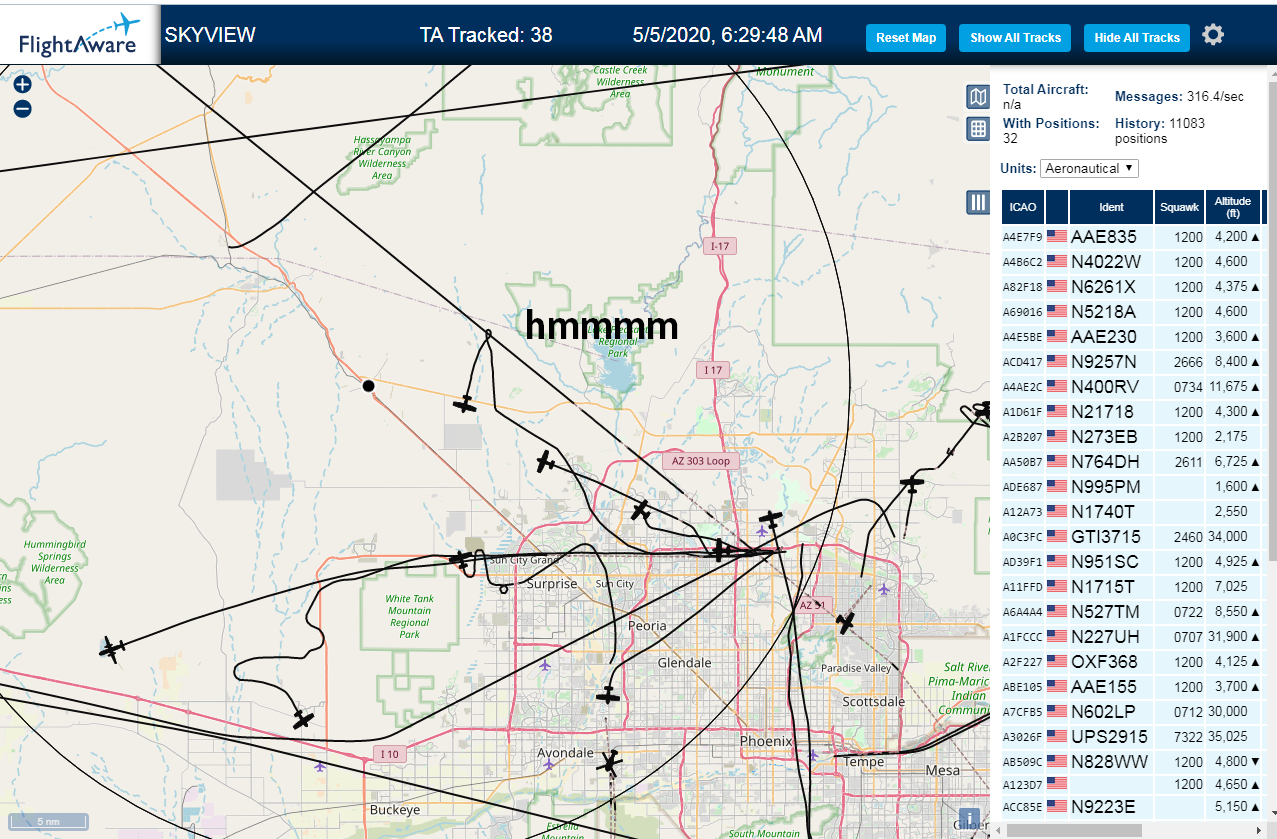Open settings via the gear icon
Viewport: 1277px width, 839px height.
tap(1213, 35)
